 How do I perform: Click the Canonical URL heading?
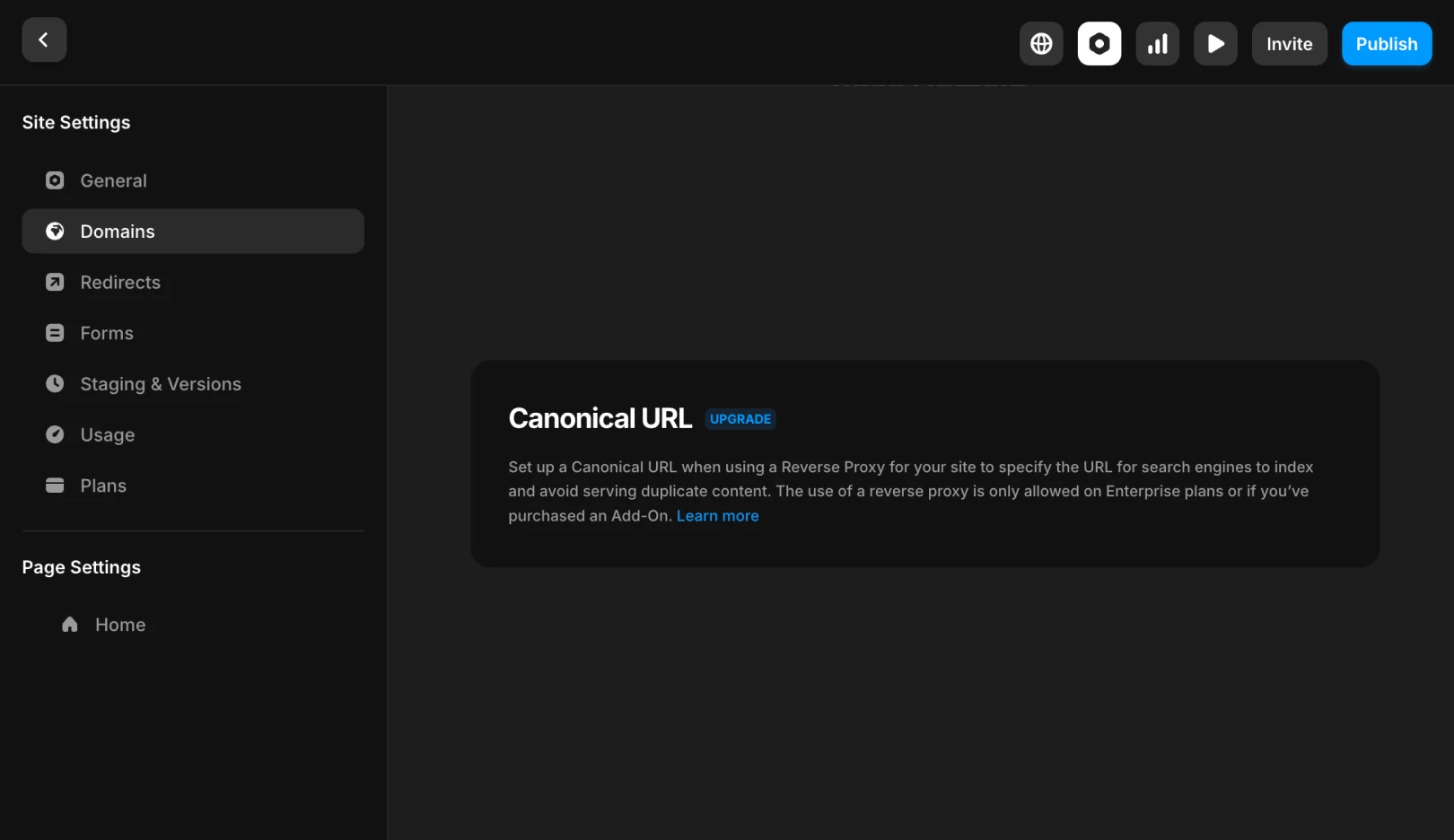coord(600,418)
